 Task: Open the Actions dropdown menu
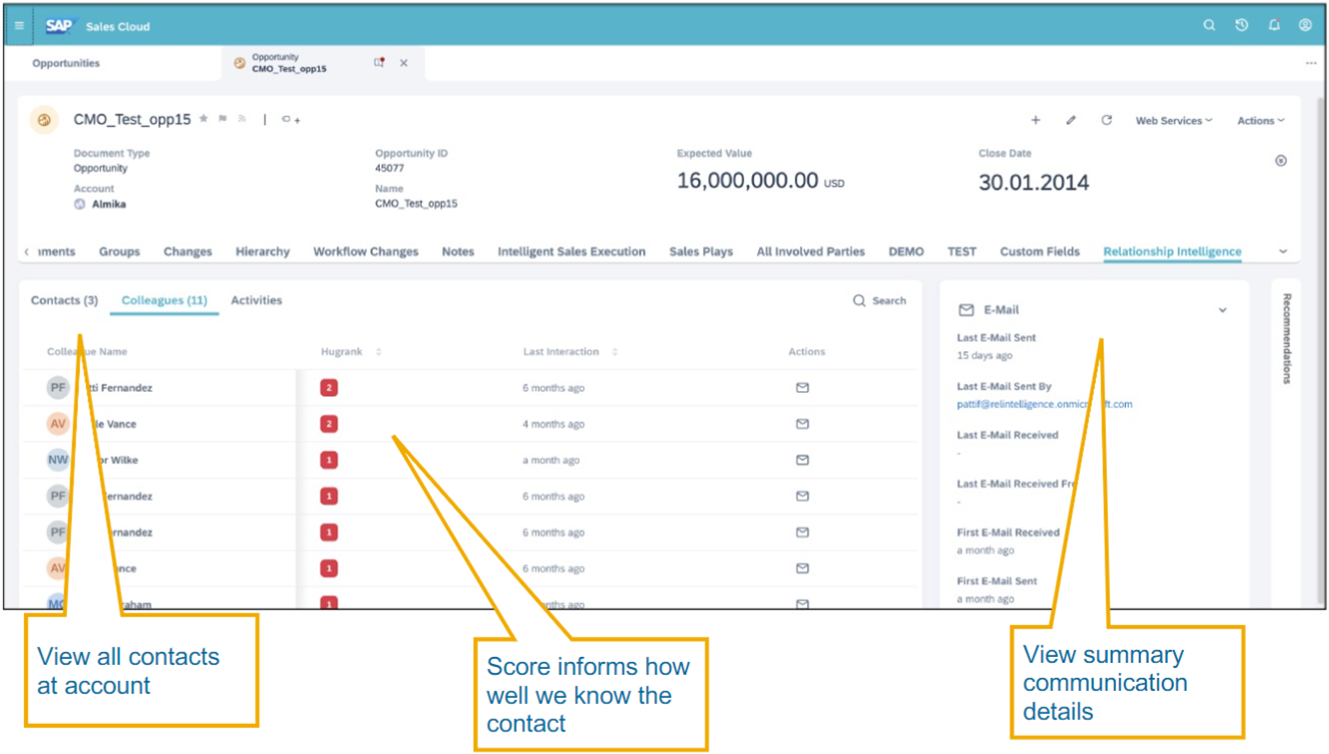click(x=1261, y=121)
